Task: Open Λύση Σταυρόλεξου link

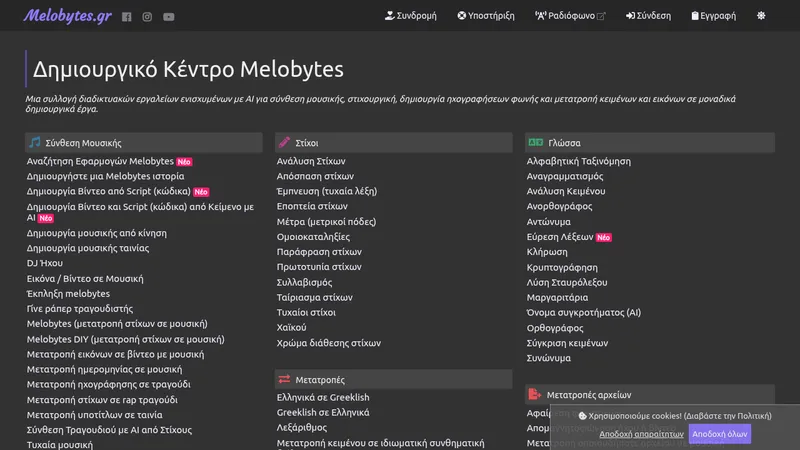Action: click(567, 282)
